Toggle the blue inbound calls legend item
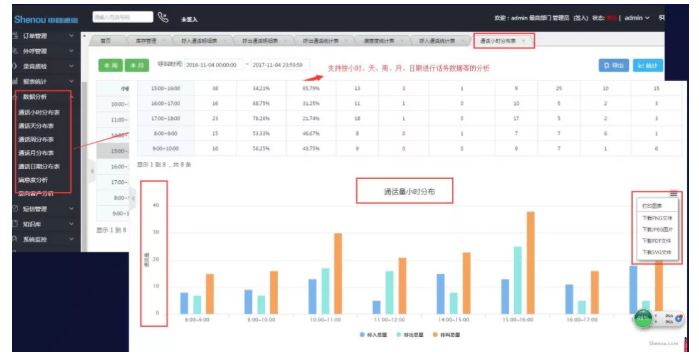 374,334
